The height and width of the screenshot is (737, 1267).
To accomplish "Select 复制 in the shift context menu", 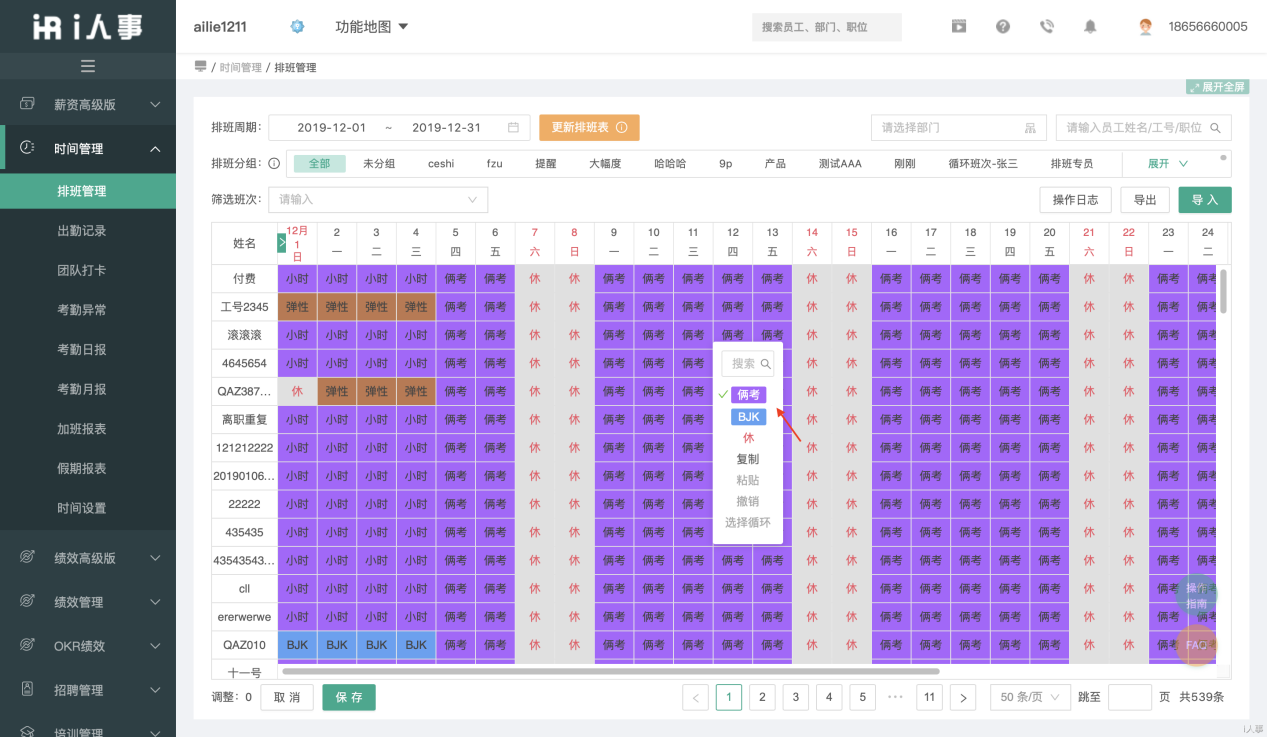I will click(x=748, y=459).
